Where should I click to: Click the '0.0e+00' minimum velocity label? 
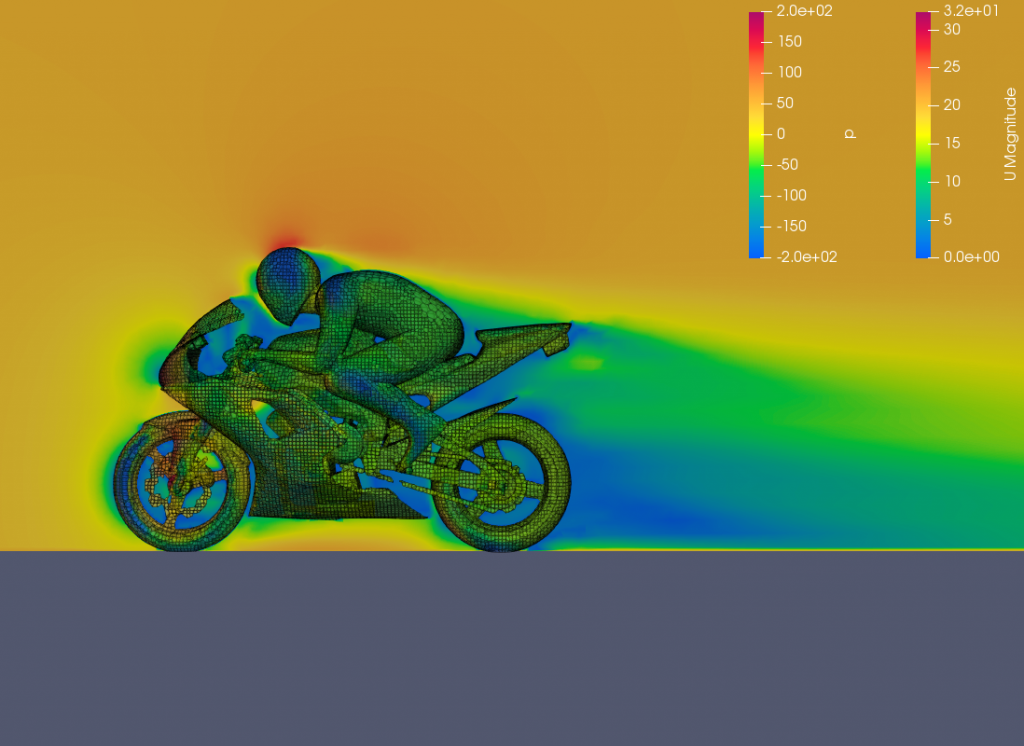(971, 257)
